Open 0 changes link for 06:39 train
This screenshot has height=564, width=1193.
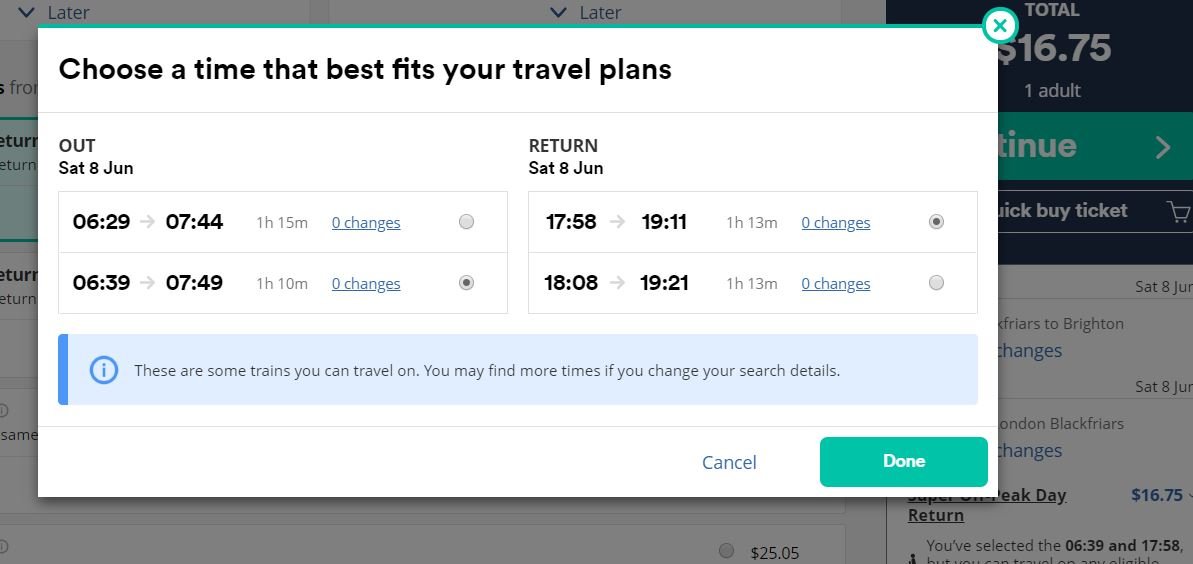[x=366, y=284]
